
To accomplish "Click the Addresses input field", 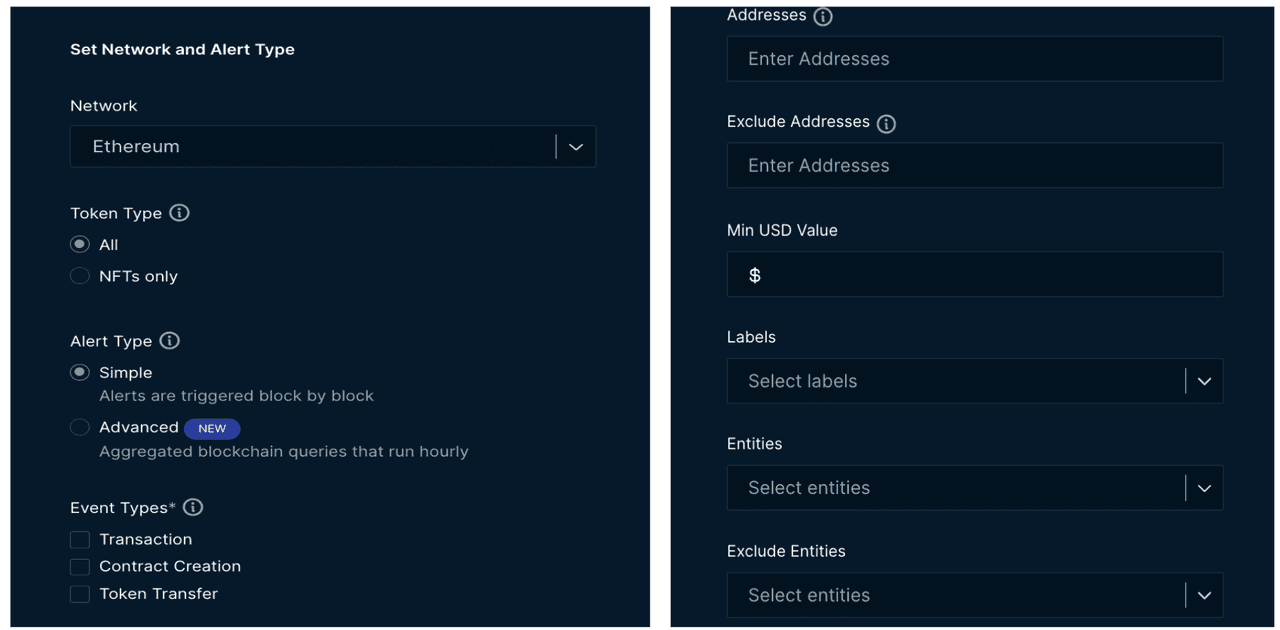I will pos(974,59).
